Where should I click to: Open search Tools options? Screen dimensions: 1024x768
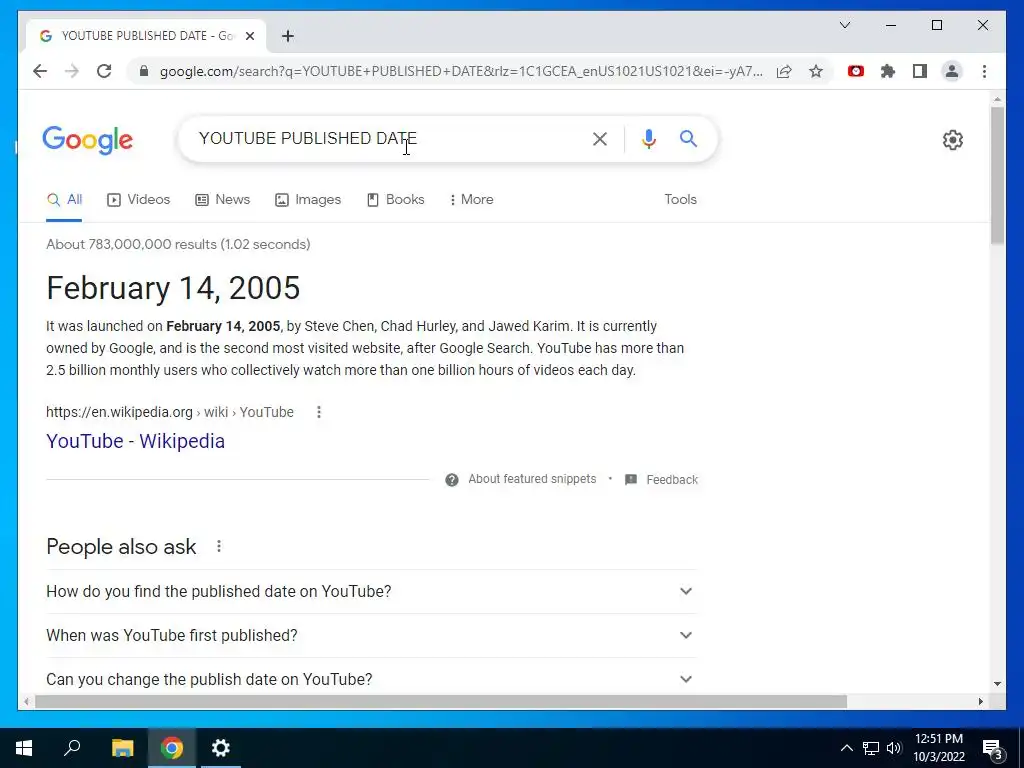[680, 199]
